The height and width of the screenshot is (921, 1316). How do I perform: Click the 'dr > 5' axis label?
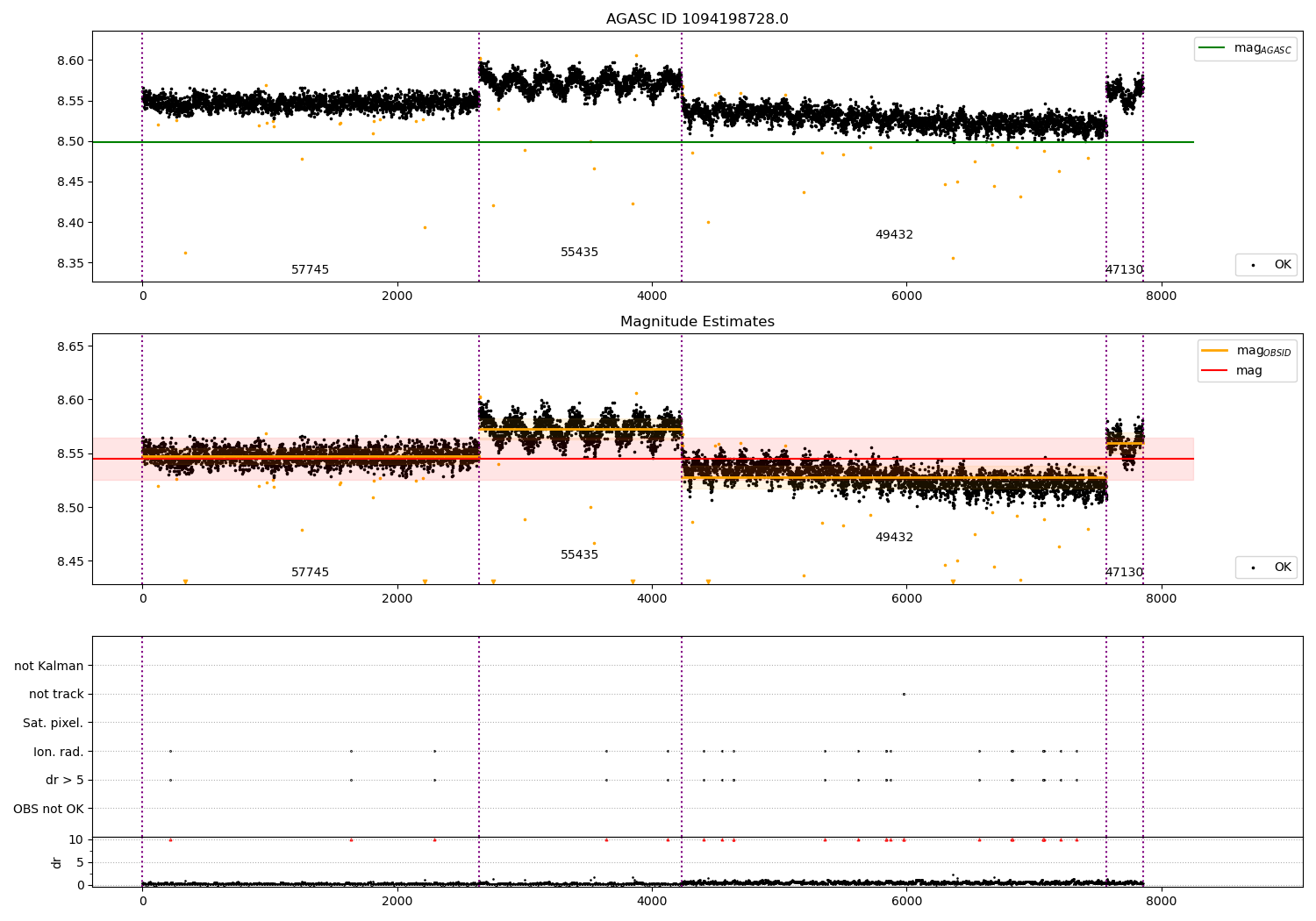(x=65, y=781)
